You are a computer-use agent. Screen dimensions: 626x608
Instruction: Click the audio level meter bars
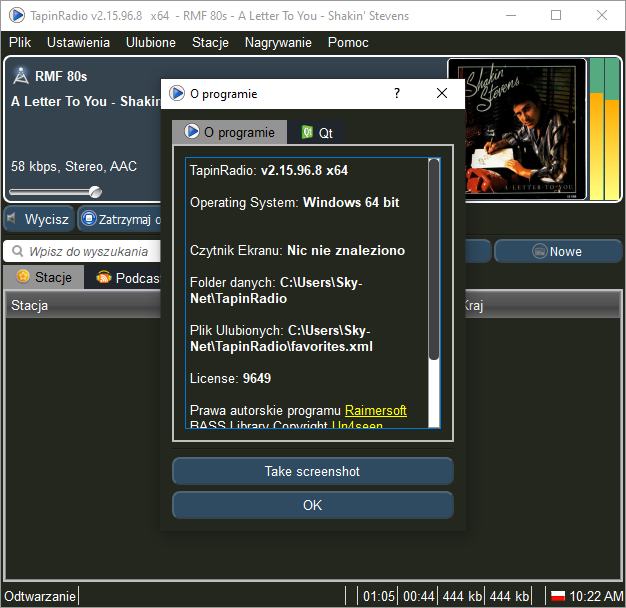604,129
